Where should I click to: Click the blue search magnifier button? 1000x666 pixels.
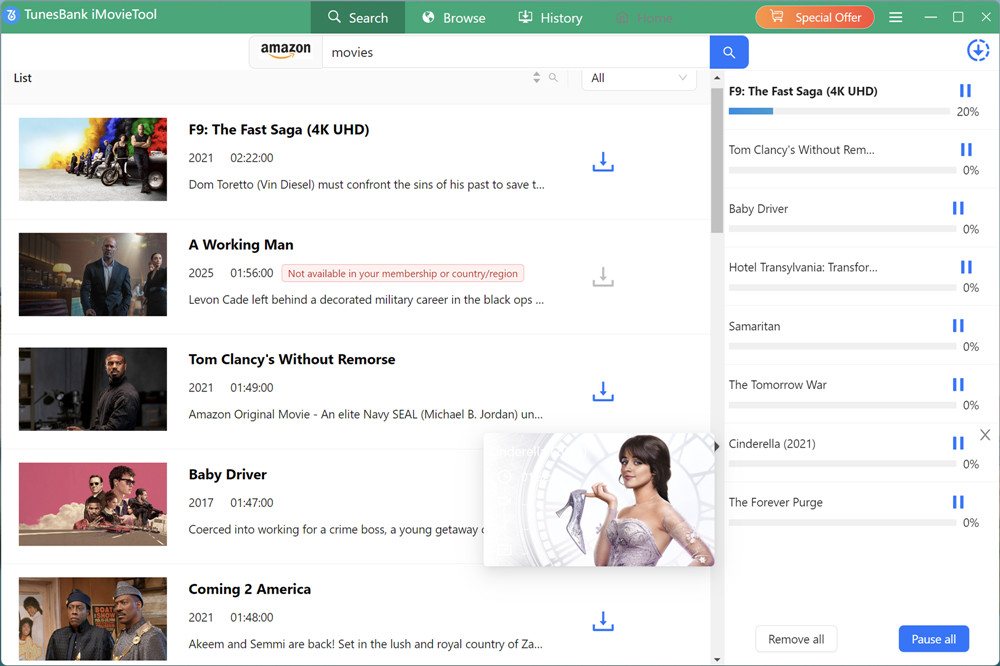(x=729, y=52)
